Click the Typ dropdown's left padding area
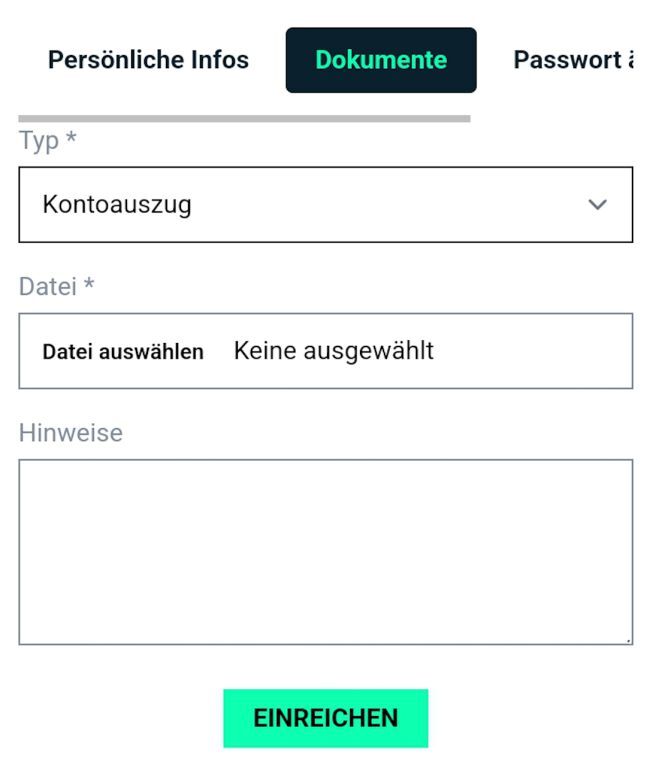This screenshot has height=759, width=650. point(30,205)
